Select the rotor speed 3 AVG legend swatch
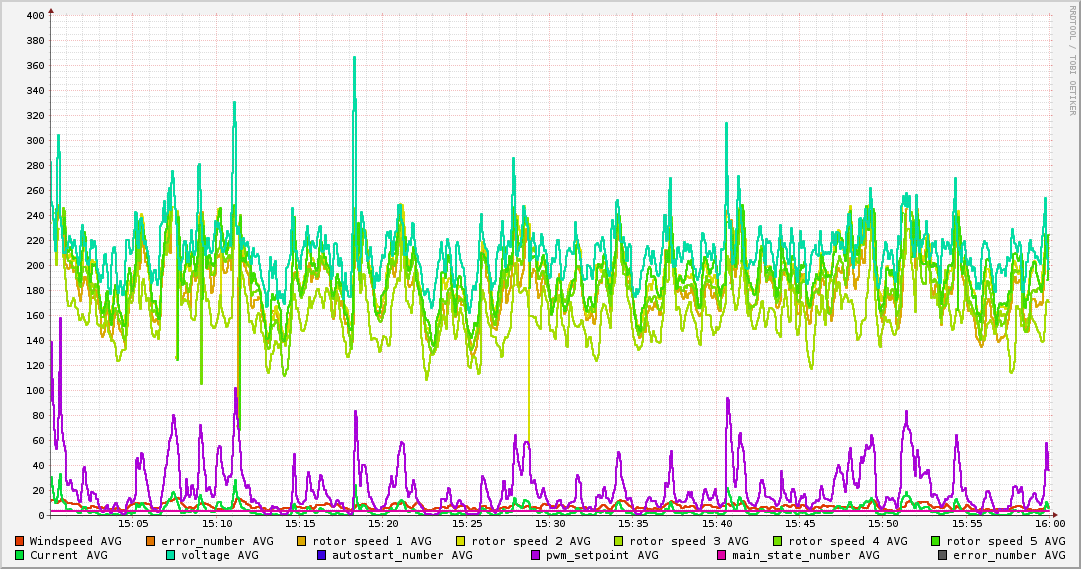The image size is (1081, 569). click(618, 541)
